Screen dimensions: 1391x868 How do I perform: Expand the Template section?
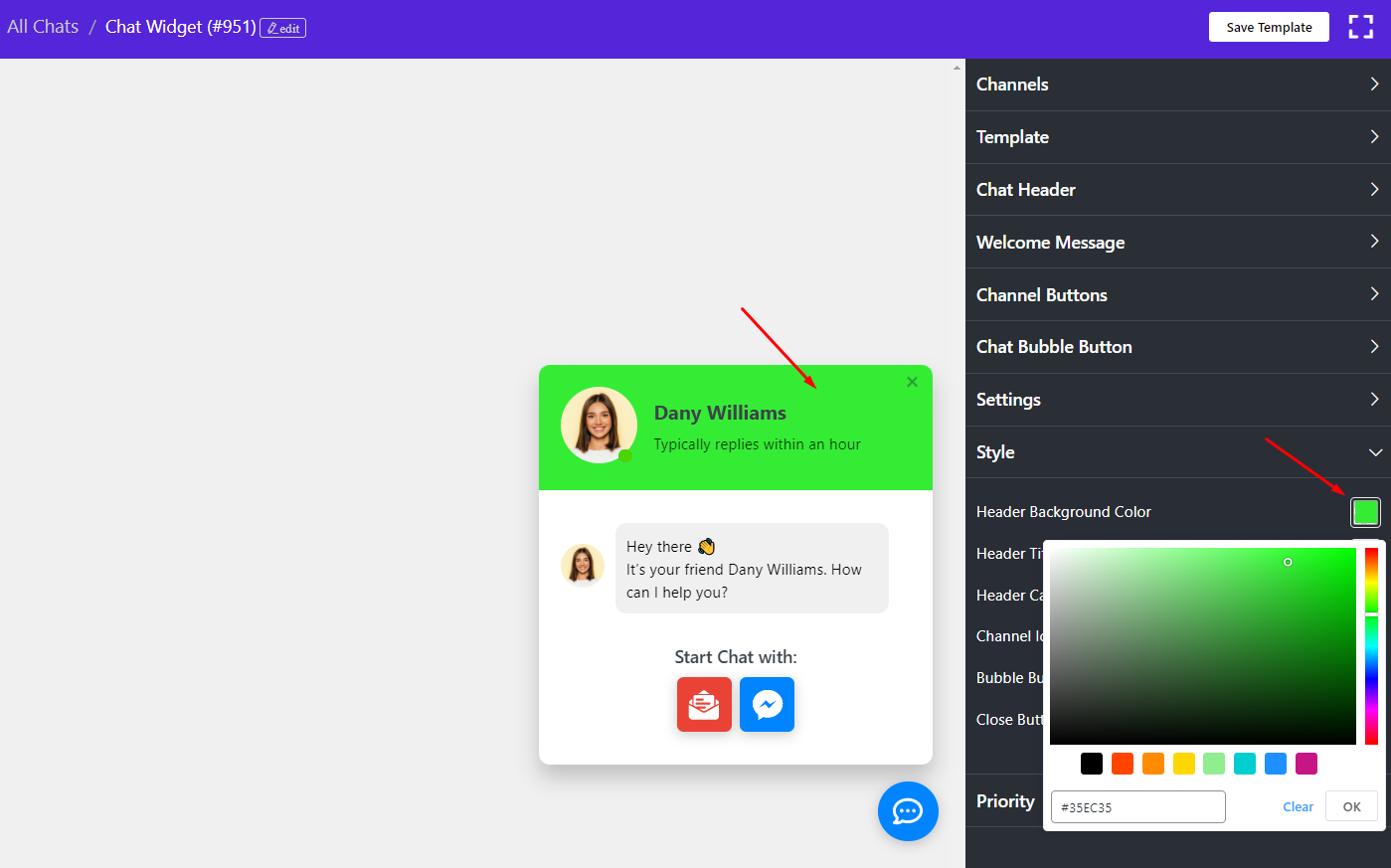click(1177, 137)
